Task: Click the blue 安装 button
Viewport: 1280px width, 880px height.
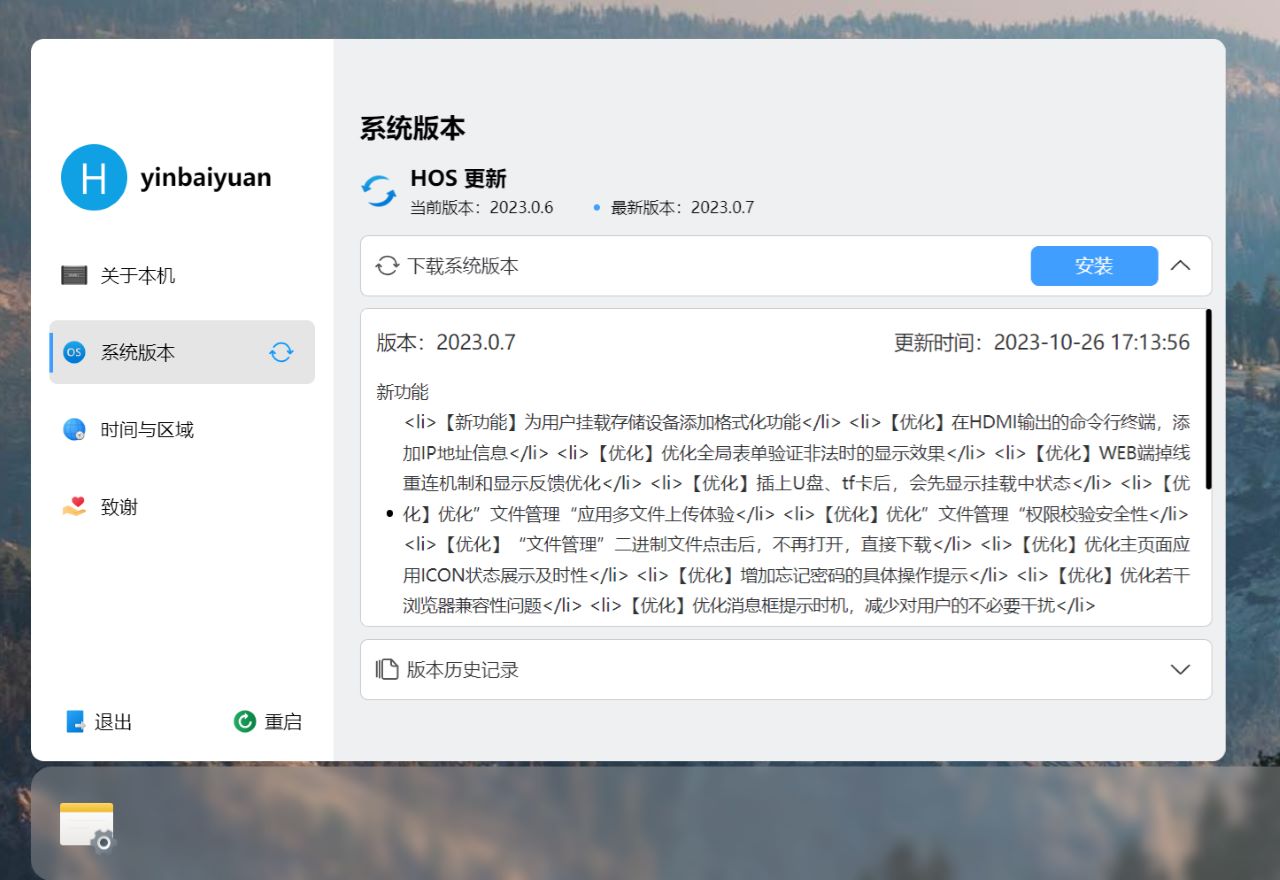Action: coord(1094,266)
